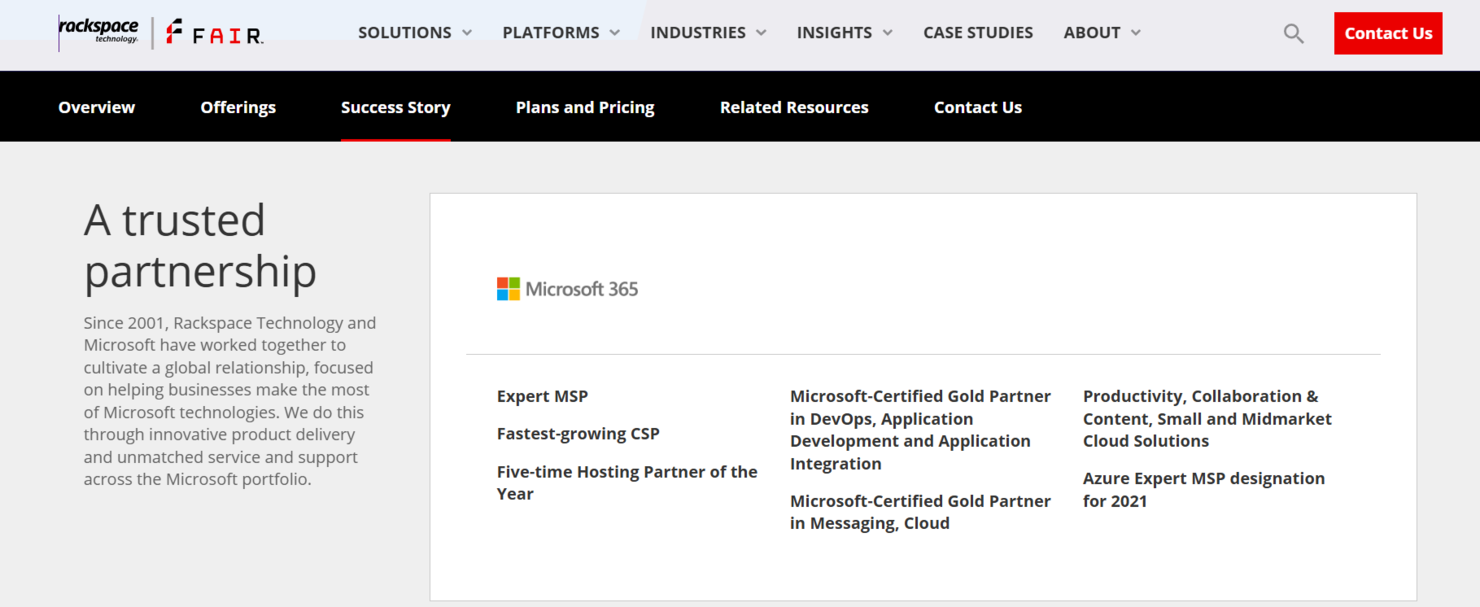1480x607 pixels.
Task: Click the Fastest-growing CSP text
Action: pos(578,433)
